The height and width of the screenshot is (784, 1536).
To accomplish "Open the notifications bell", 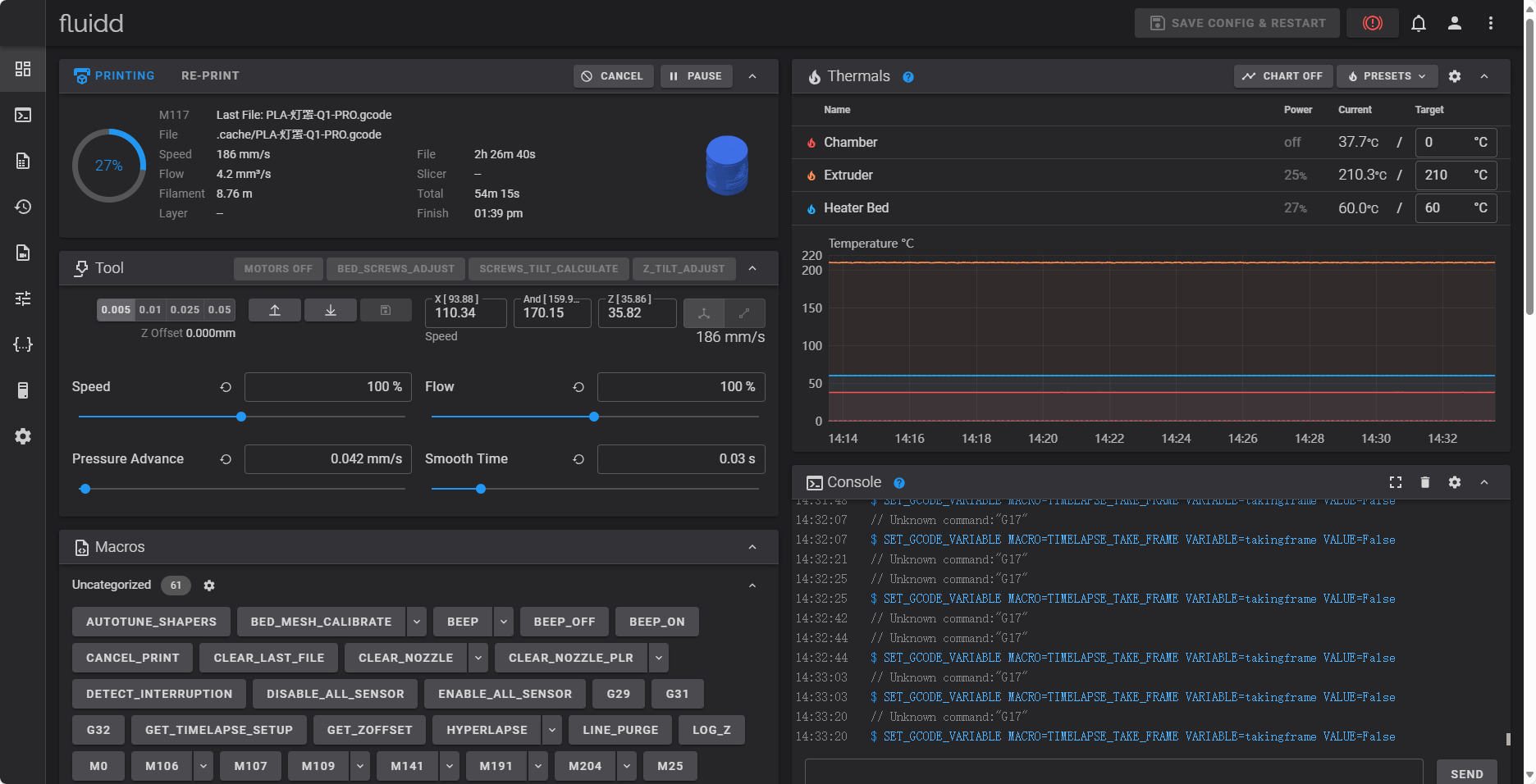I will pos(1418,23).
